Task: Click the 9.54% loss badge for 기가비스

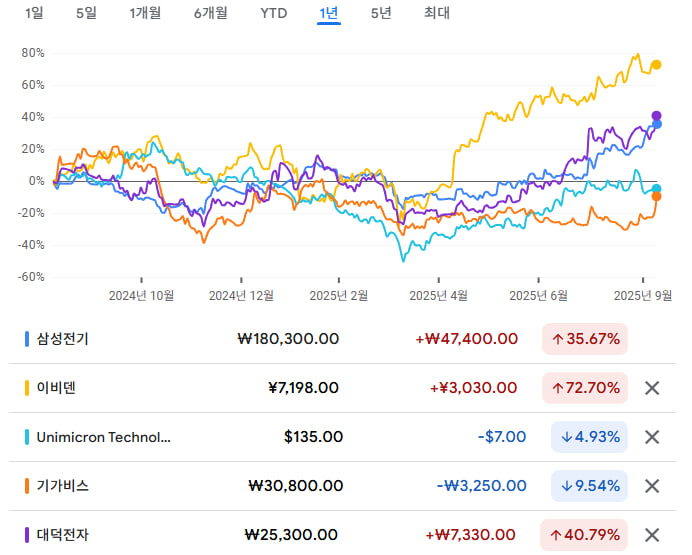Action: tap(589, 486)
